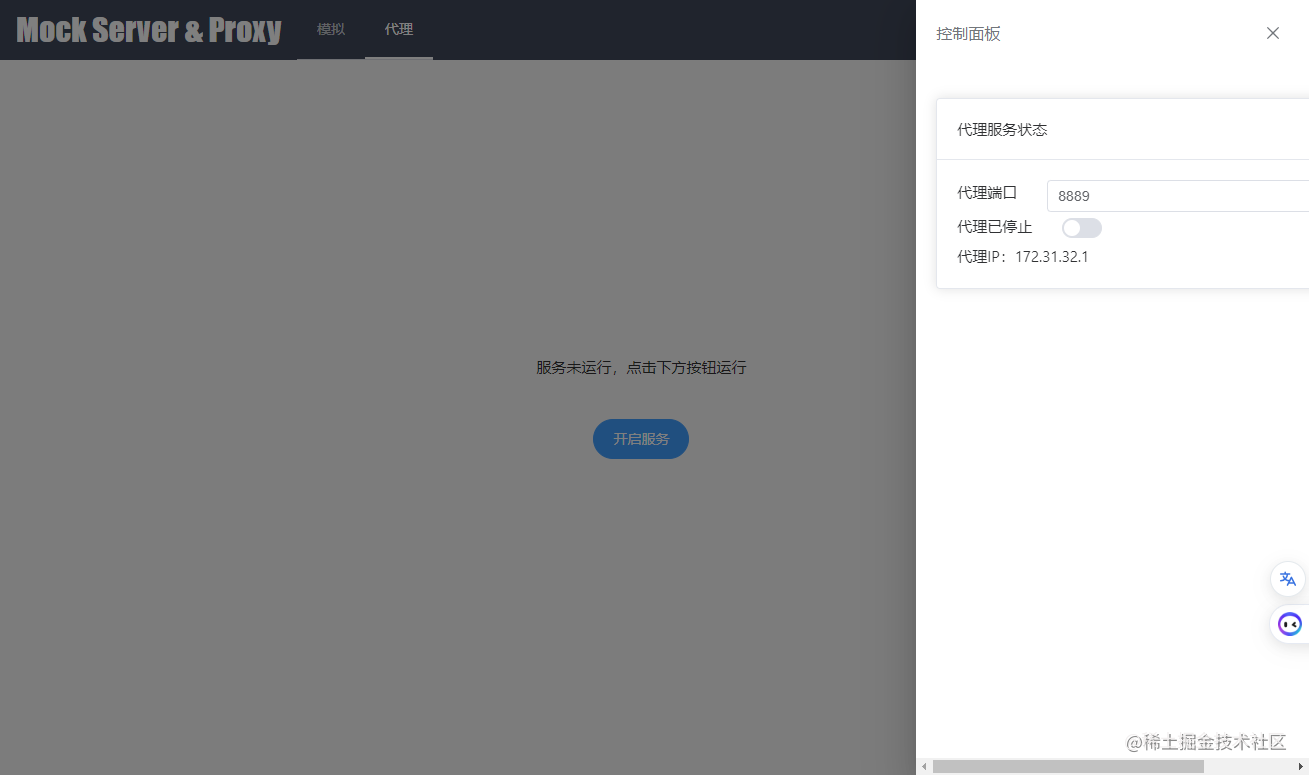Click the 代理服务状态 card header
Image resolution: width=1309 pixels, height=775 pixels.
[x=1123, y=129]
